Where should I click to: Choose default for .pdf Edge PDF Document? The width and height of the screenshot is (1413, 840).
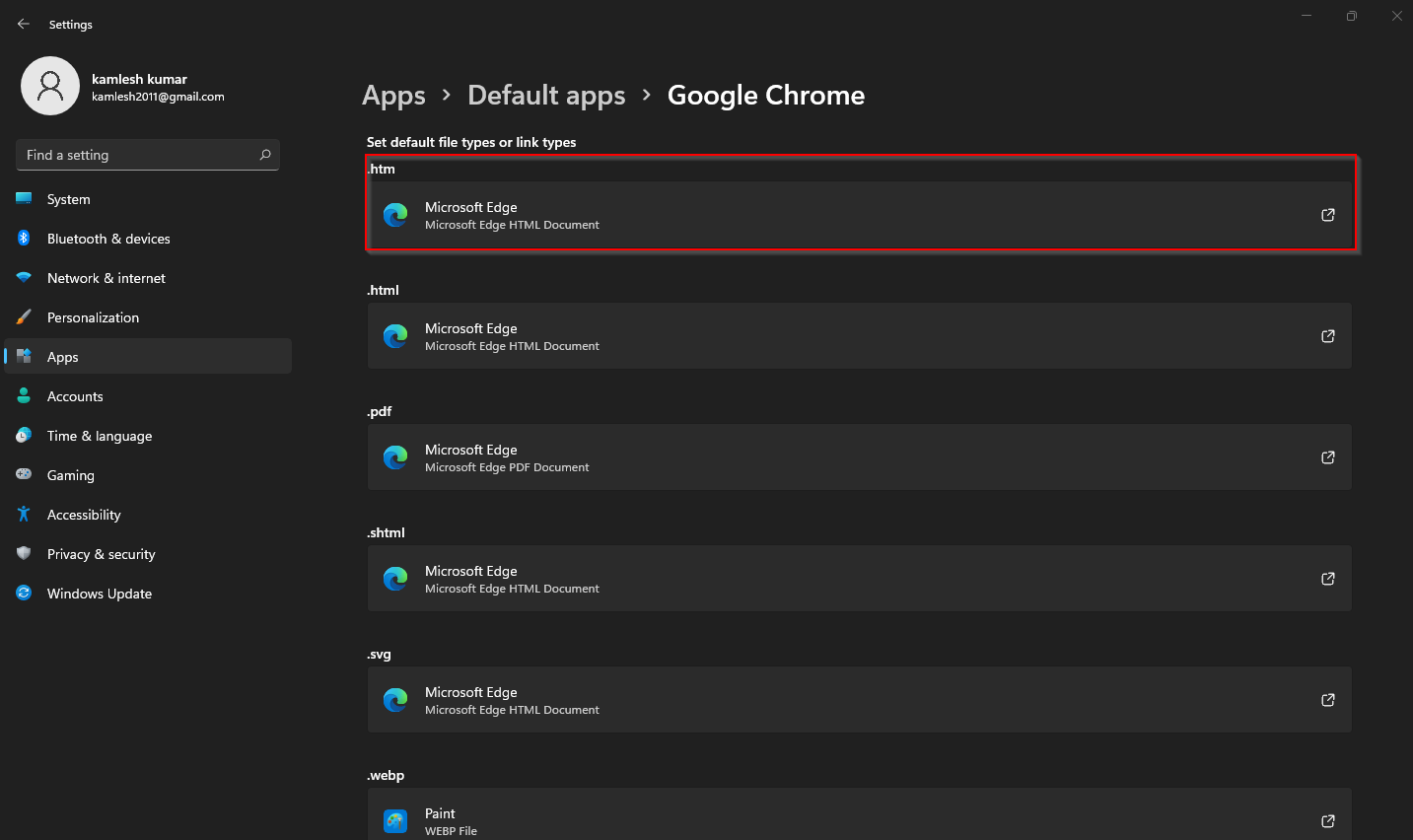point(860,457)
